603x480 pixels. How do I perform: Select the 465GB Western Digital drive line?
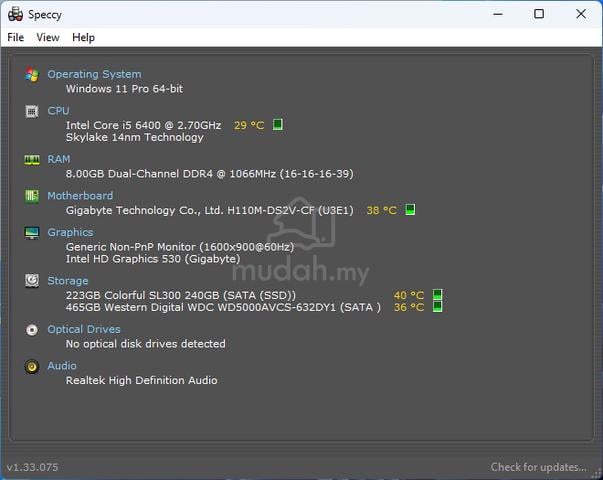tap(223, 307)
